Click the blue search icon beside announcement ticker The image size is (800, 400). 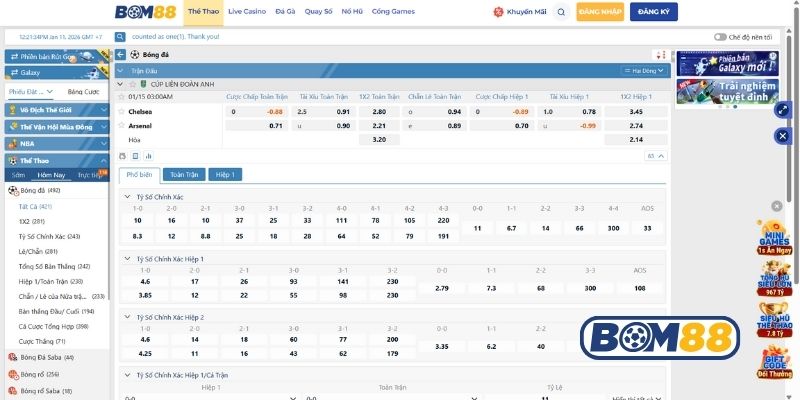(x=120, y=37)
